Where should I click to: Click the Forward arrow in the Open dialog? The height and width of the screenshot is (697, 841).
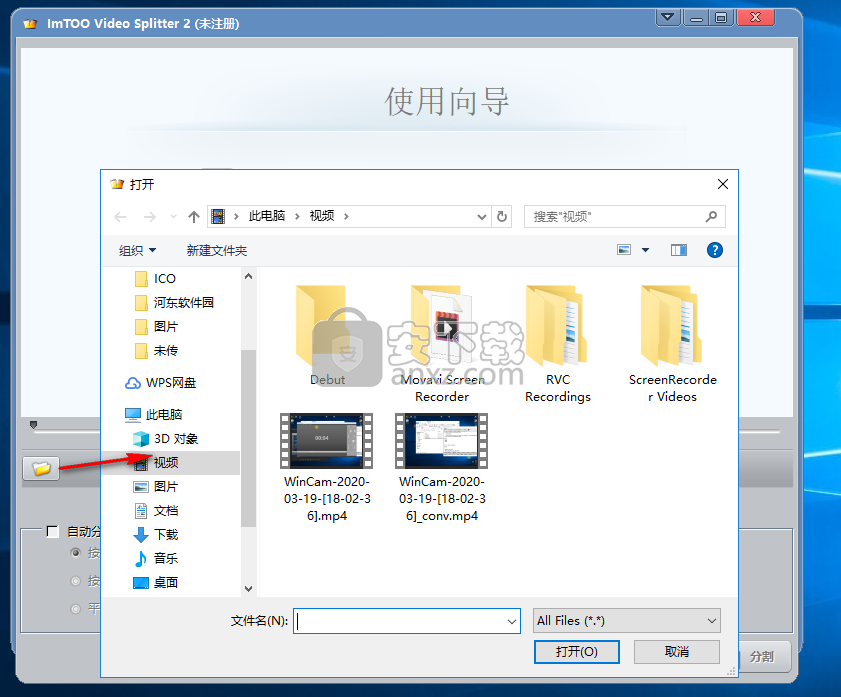(150, 217)
